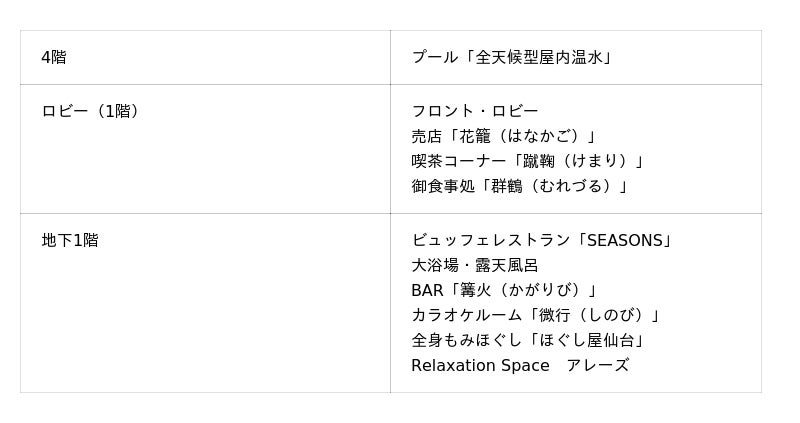This screenshot has height=423, width=800.
Task: Click the 地下1階 floor label
Action: click(x=70, y=241)
